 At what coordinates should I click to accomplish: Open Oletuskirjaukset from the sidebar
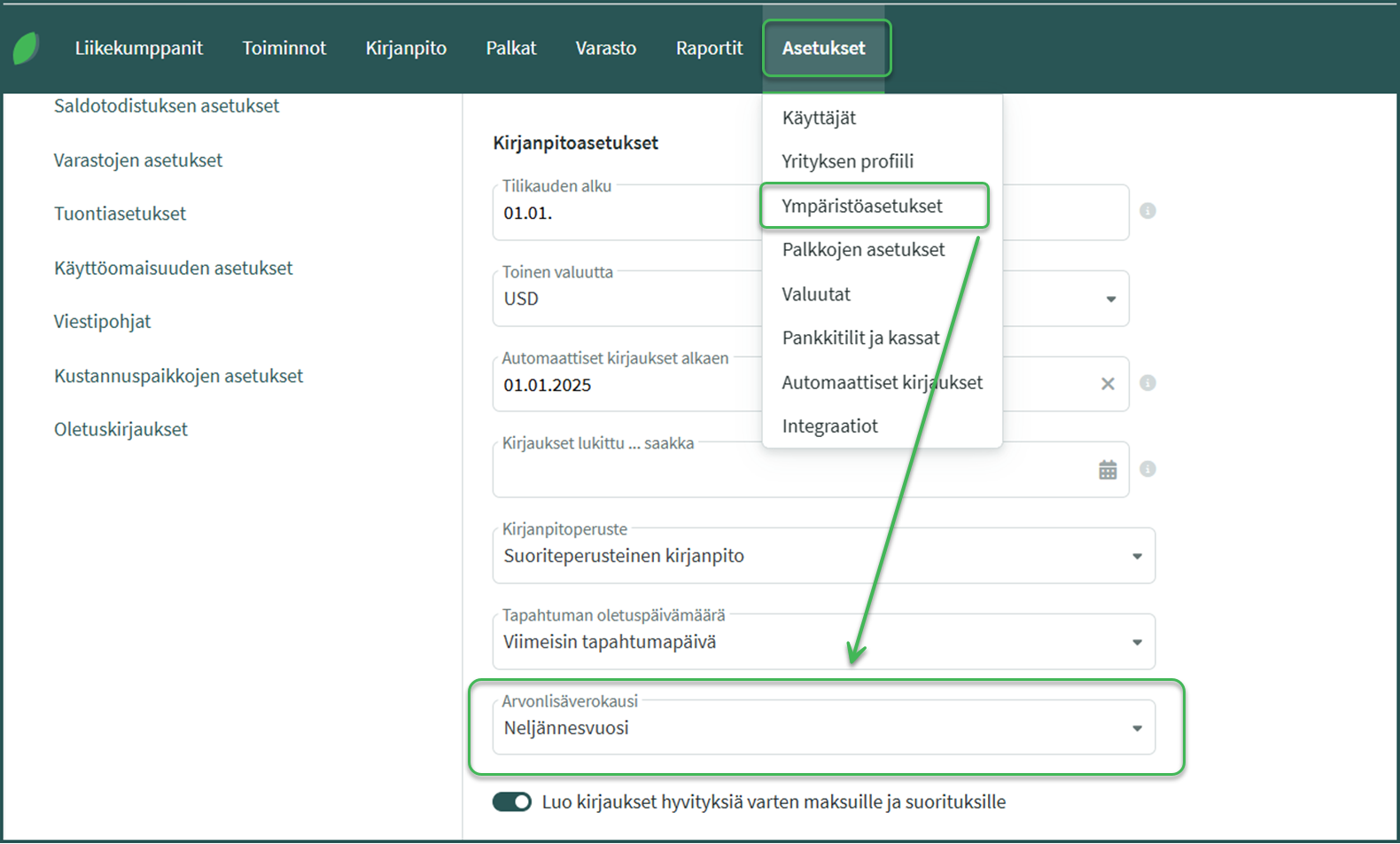tap(121, 429)
